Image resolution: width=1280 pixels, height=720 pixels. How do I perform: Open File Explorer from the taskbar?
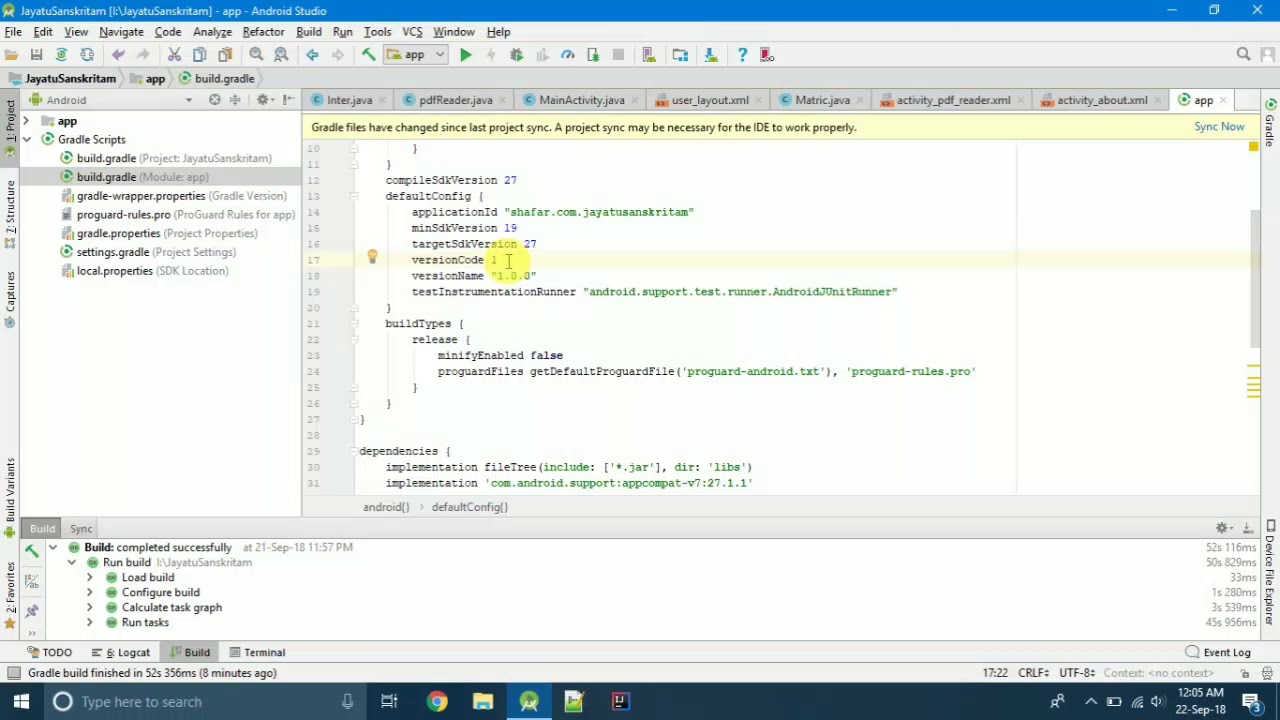[x=483, y=701]
